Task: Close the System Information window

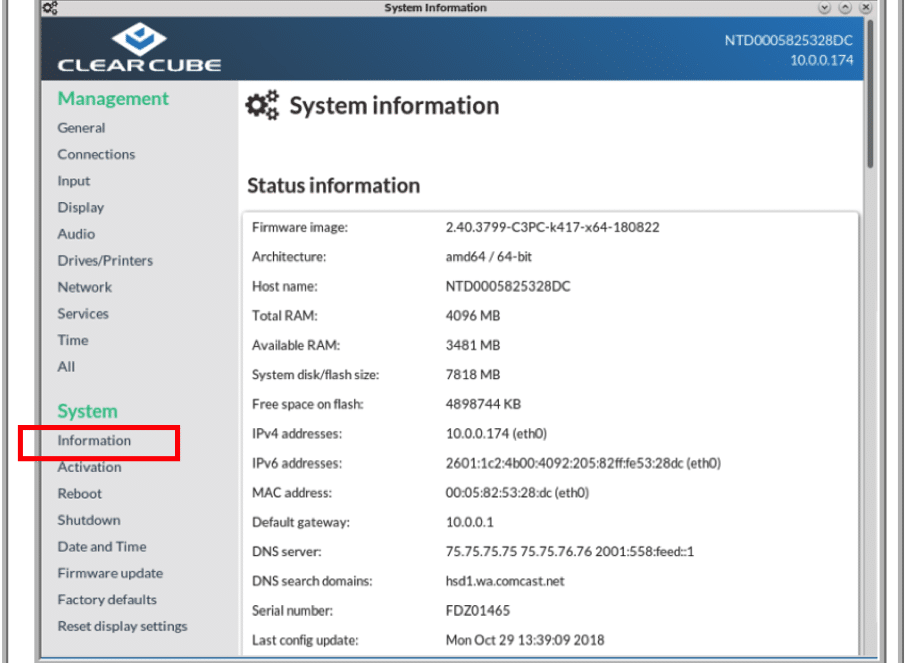Action: pyautogui.click(x=865, y=8)
